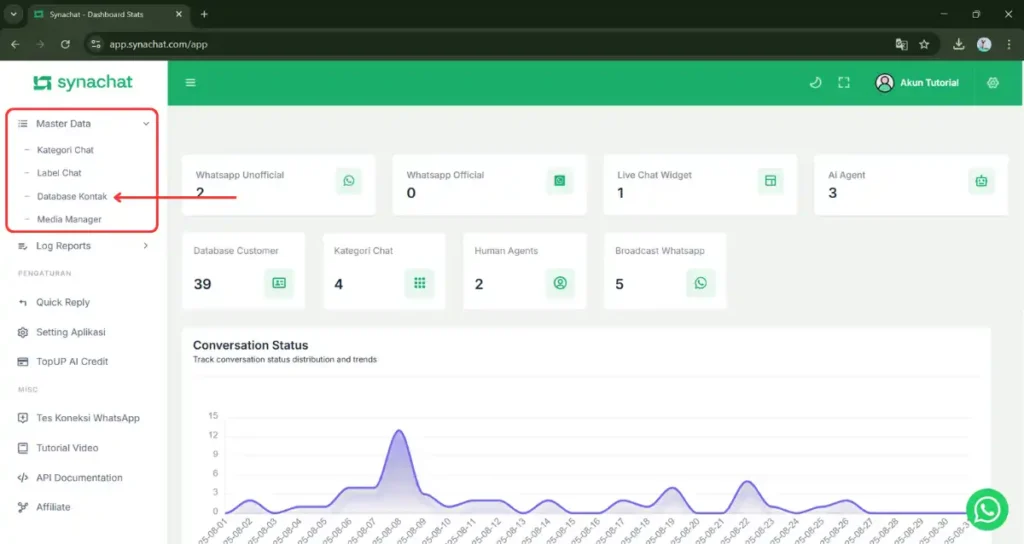Click the Tes Koneksi WhatsApp icon
The width and height of the screenshot is (1024, 544).
pos(23,418)
